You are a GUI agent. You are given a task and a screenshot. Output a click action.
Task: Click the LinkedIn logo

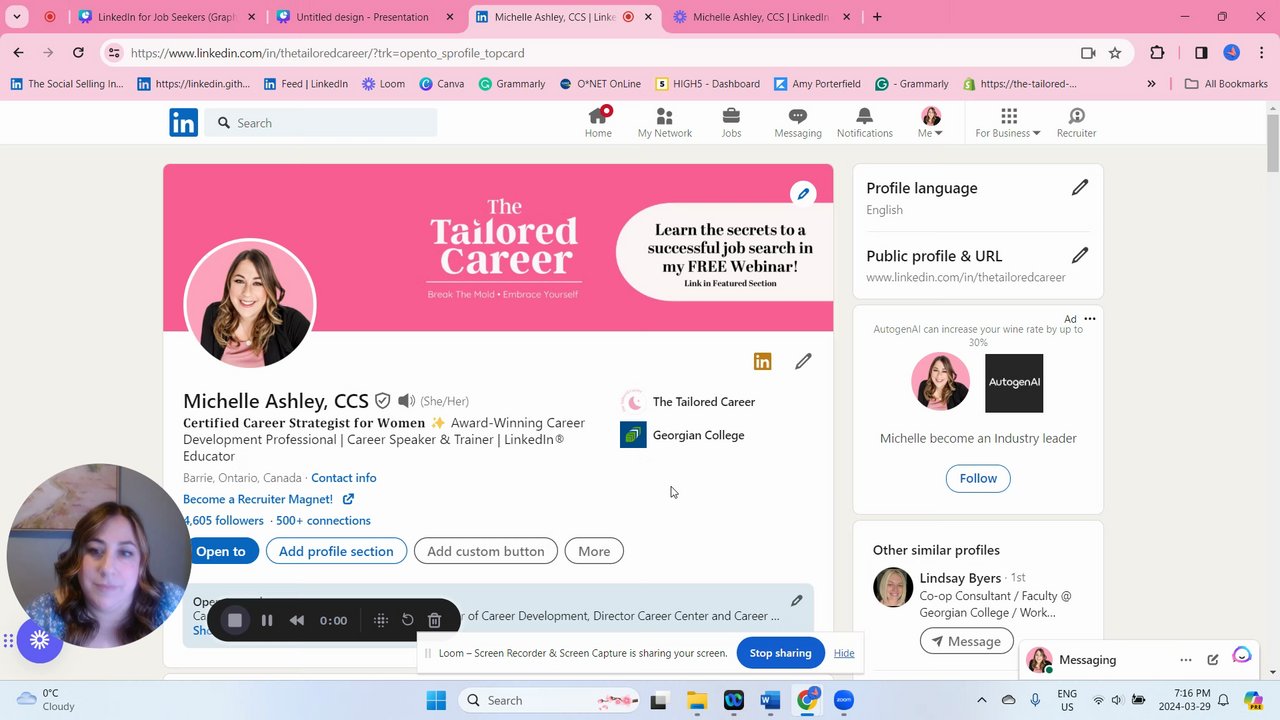click(x=183, y=123)
